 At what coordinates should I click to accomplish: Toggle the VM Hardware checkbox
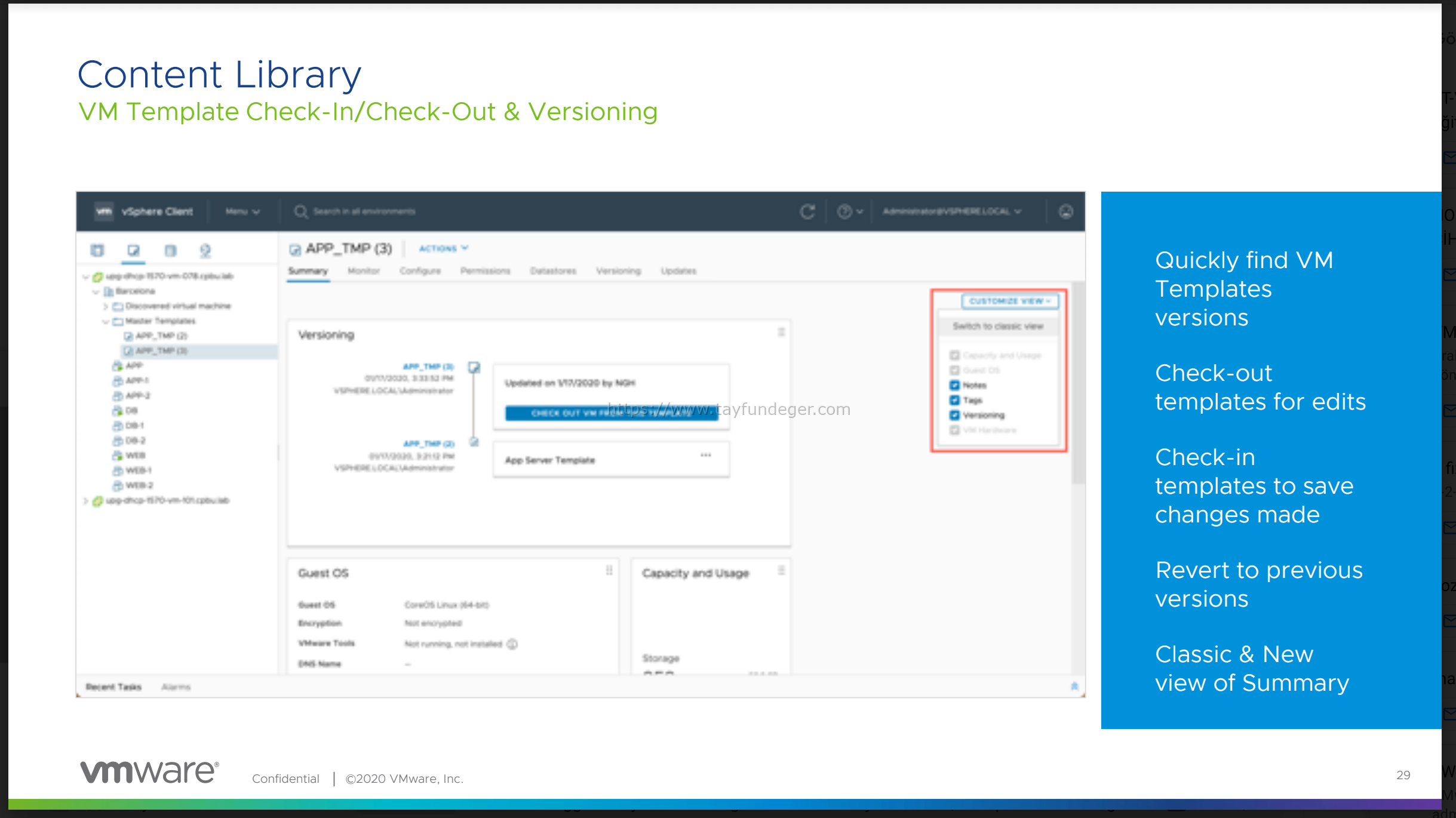[x=954, y=430]
